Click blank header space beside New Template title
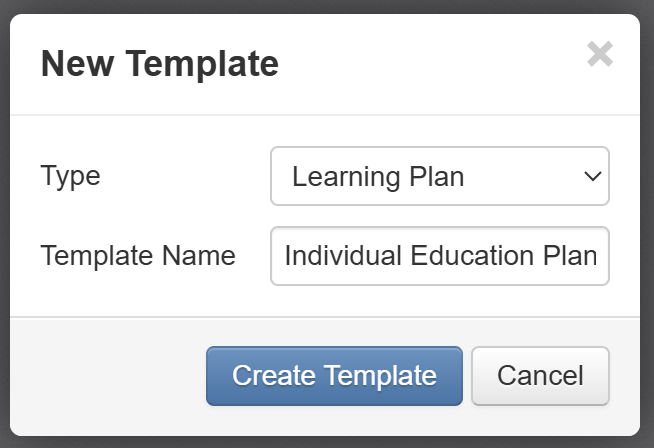The height and width of the screenshot is (448, 654). pyautogui.click(x=430, y=64)
